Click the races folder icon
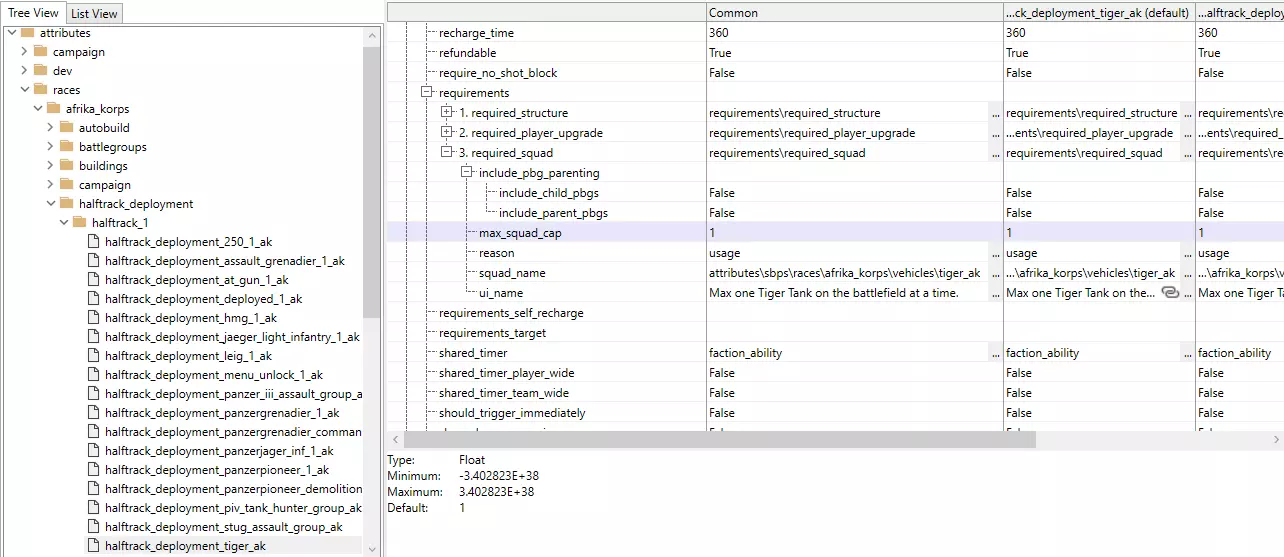The width and height of the screenshot is (1284, 557). 40,90
